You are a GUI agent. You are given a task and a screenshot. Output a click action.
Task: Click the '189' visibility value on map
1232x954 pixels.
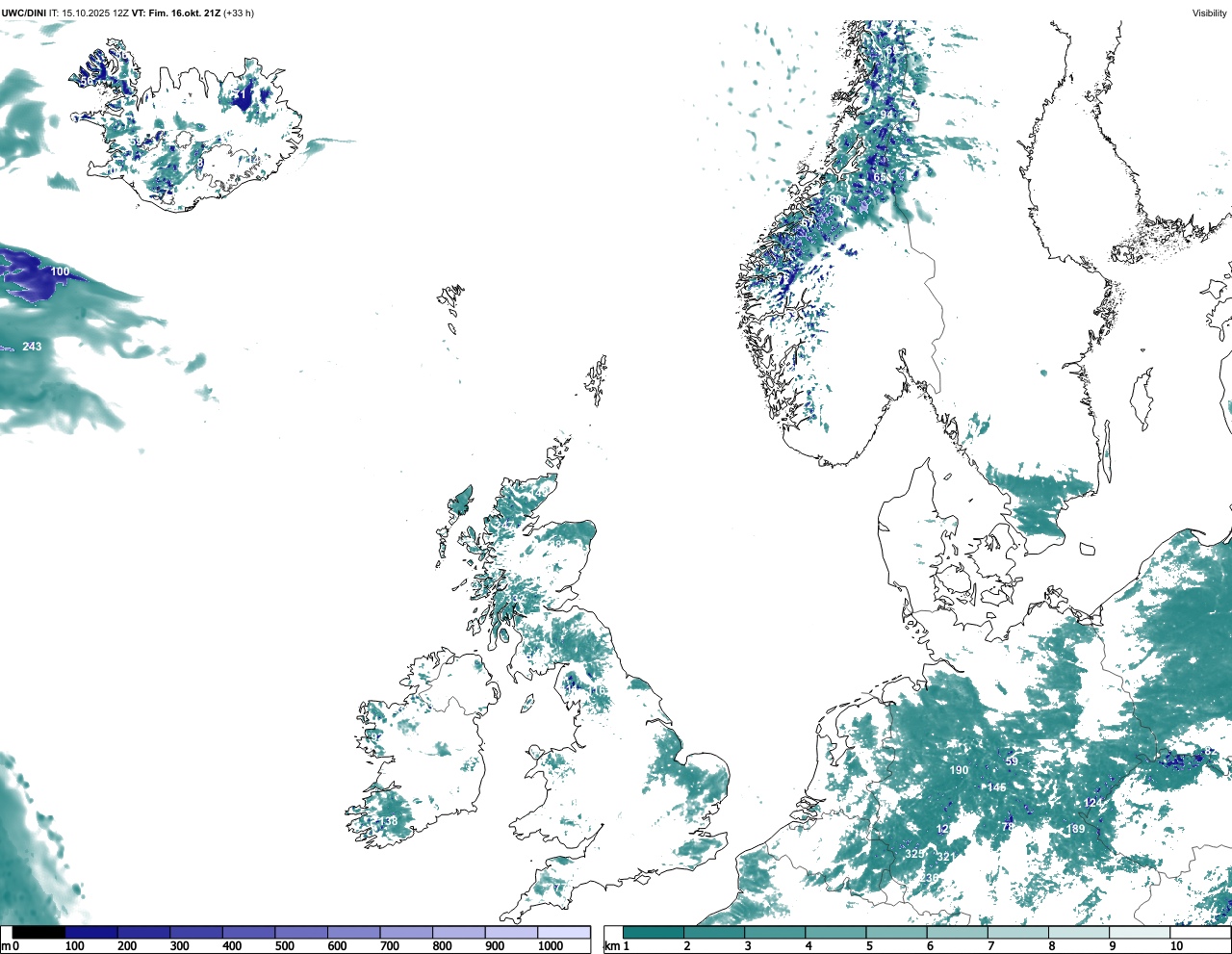(x=1075, y=829)
